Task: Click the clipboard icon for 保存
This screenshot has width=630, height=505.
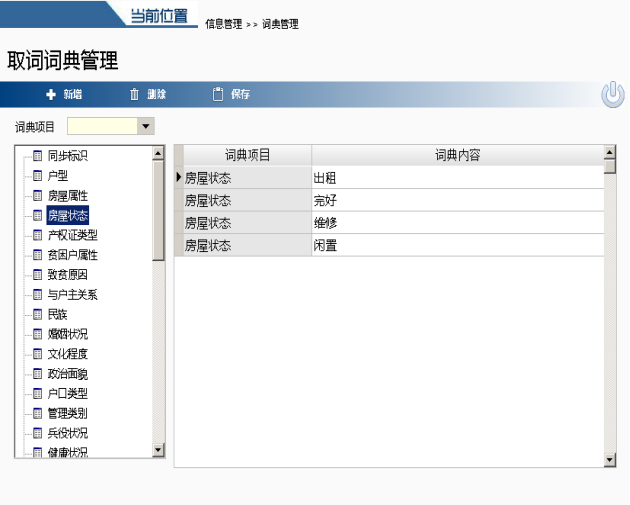Action: pyautogui.click(x=218, y=94)
